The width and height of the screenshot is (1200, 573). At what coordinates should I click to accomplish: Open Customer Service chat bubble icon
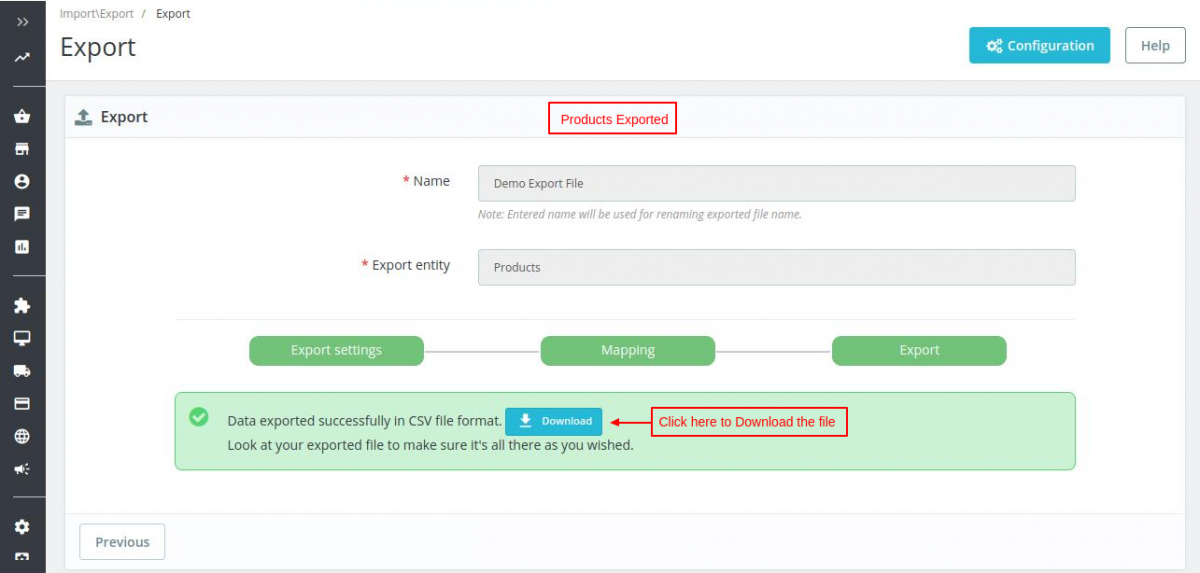(22, 214)
